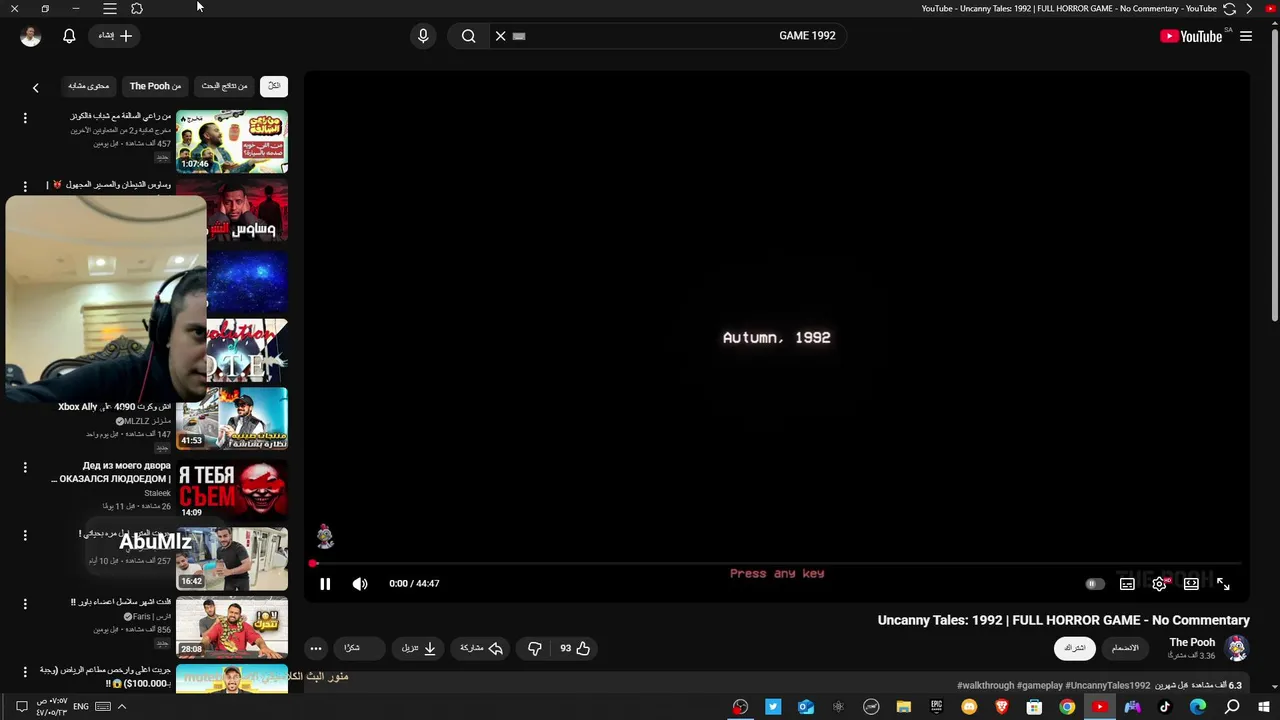Pause the video with the pause button
The height and width of the screenshot is (720, 1280).
point(325,584)
